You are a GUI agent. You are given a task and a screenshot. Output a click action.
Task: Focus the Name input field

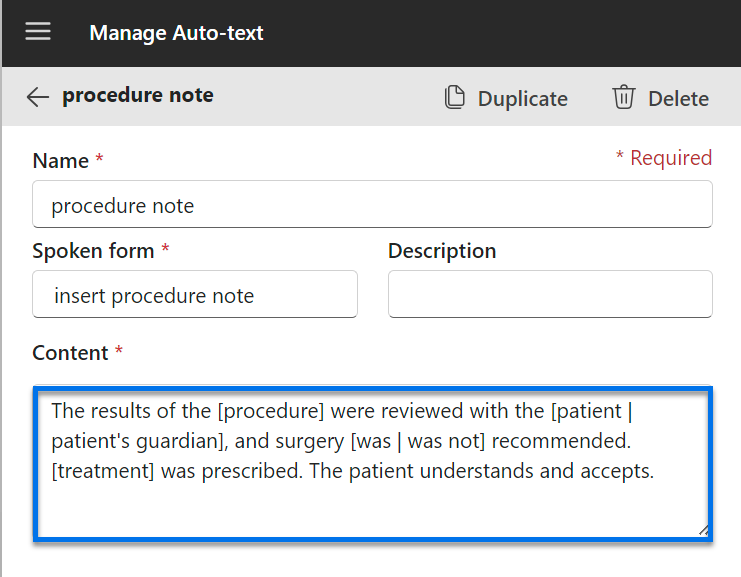click(x=372, y=205)
